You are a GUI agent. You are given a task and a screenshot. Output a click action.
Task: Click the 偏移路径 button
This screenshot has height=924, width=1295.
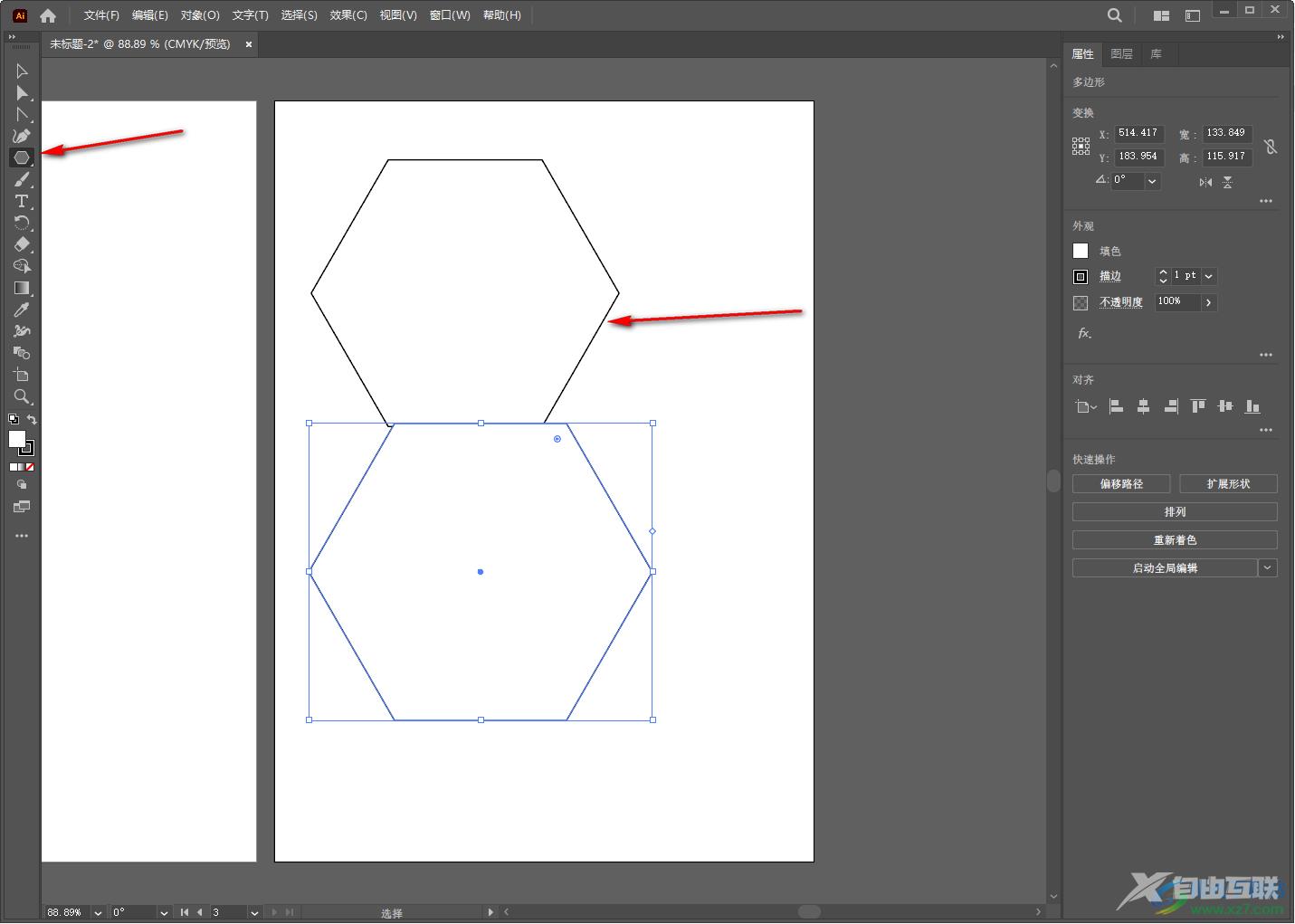pos(1121,484)
